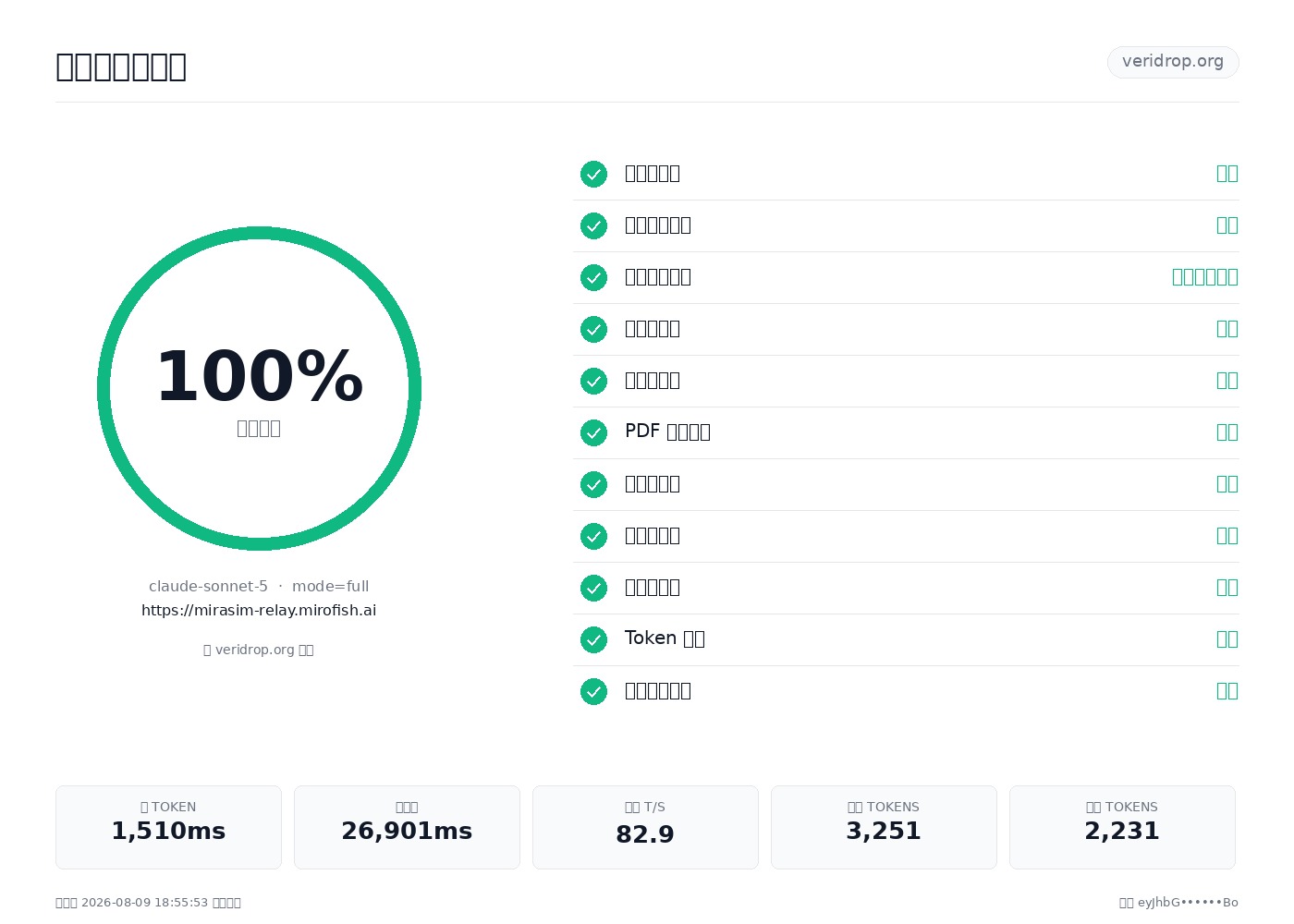
Task: Select the Token check item label
Action: [665, 638]
